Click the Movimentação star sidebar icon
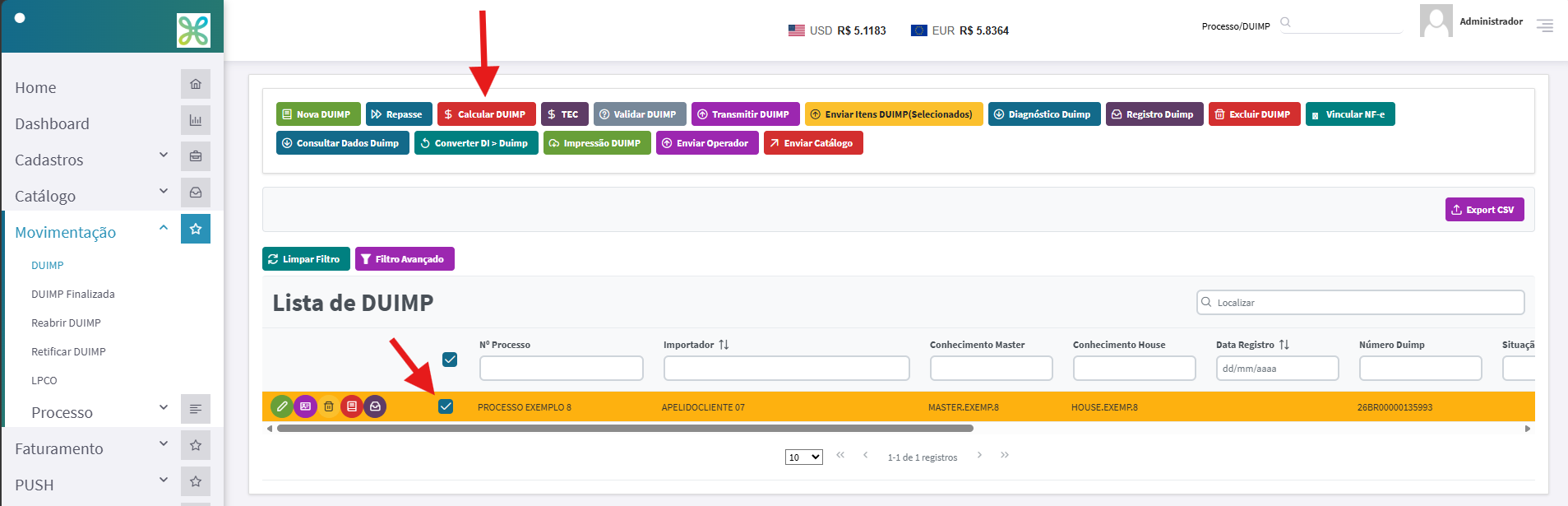This screenshot has width=1568, height=506. (x=196, y=229)
